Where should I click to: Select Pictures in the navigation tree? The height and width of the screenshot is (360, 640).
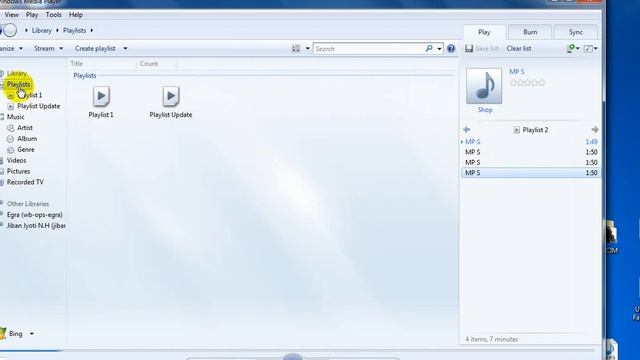tap(18, 171)
